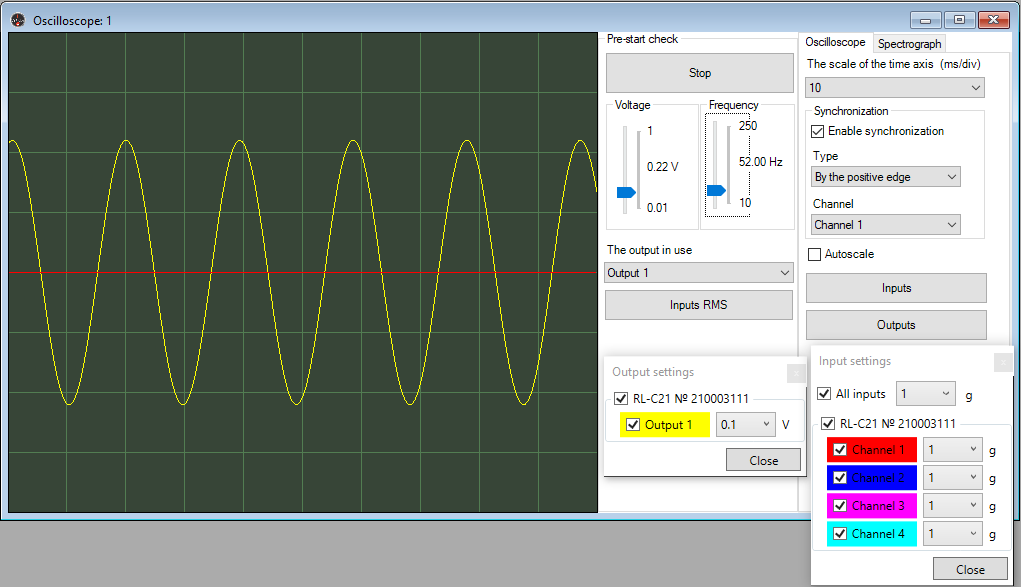Screen dimensions: 1021x587
Task: Click the Voltage slider maximum label 1
Action: click(650, 131)
